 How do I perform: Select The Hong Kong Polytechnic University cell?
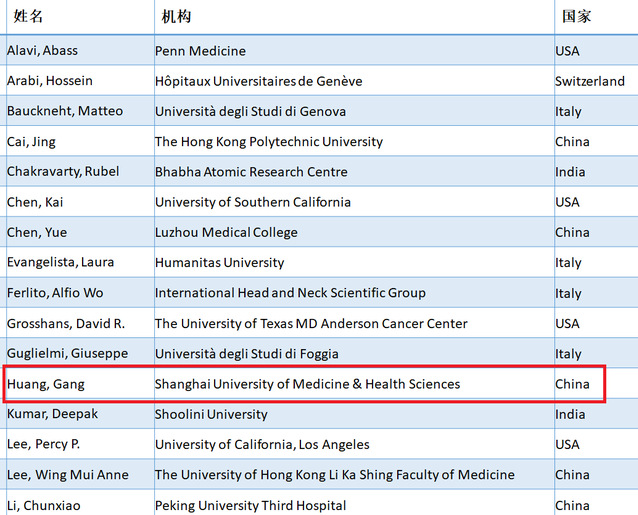coord(268,142)
